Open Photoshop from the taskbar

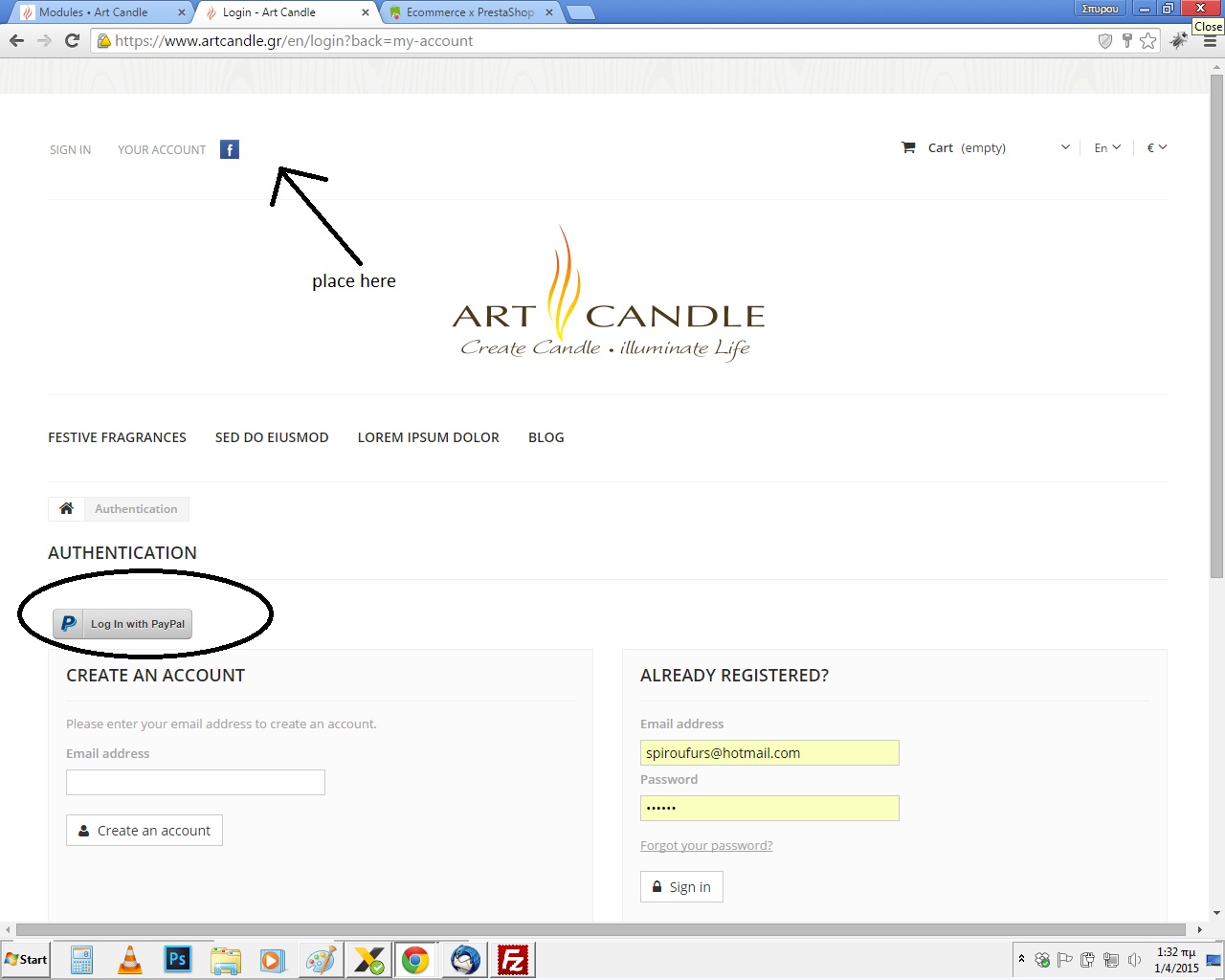[178, 959]
